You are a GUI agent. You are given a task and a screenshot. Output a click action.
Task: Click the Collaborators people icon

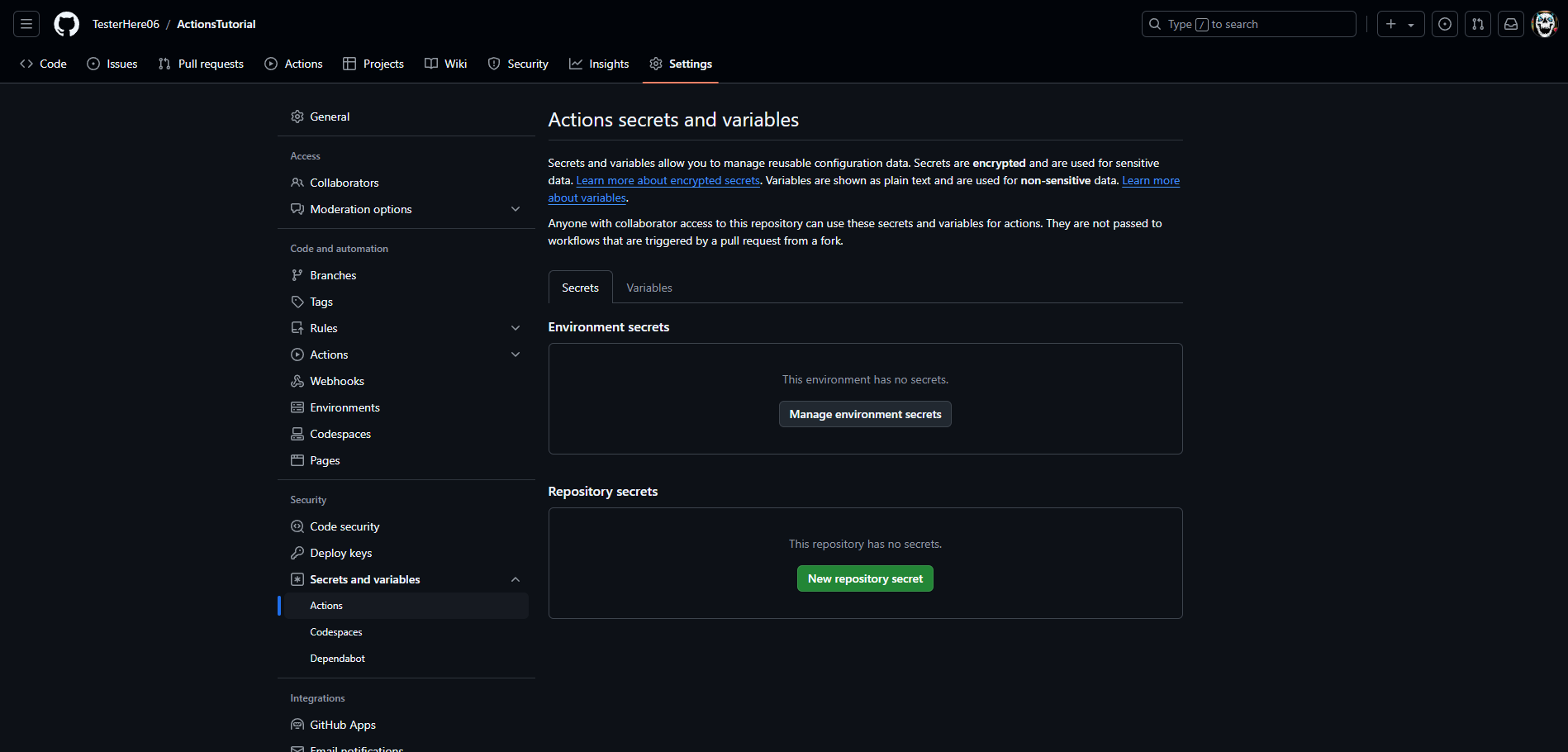coord(297,183)
